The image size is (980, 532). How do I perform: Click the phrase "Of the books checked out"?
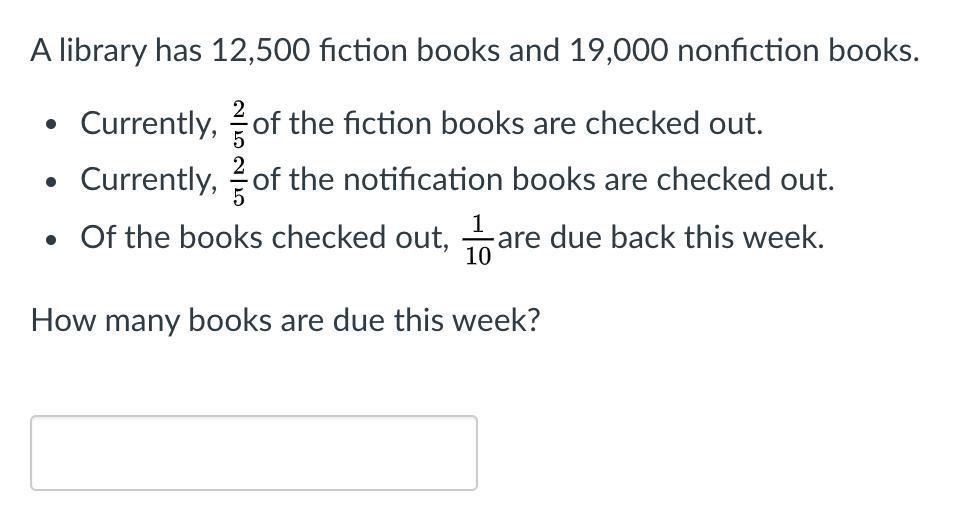pyautogui.click(x=264, y=238)
